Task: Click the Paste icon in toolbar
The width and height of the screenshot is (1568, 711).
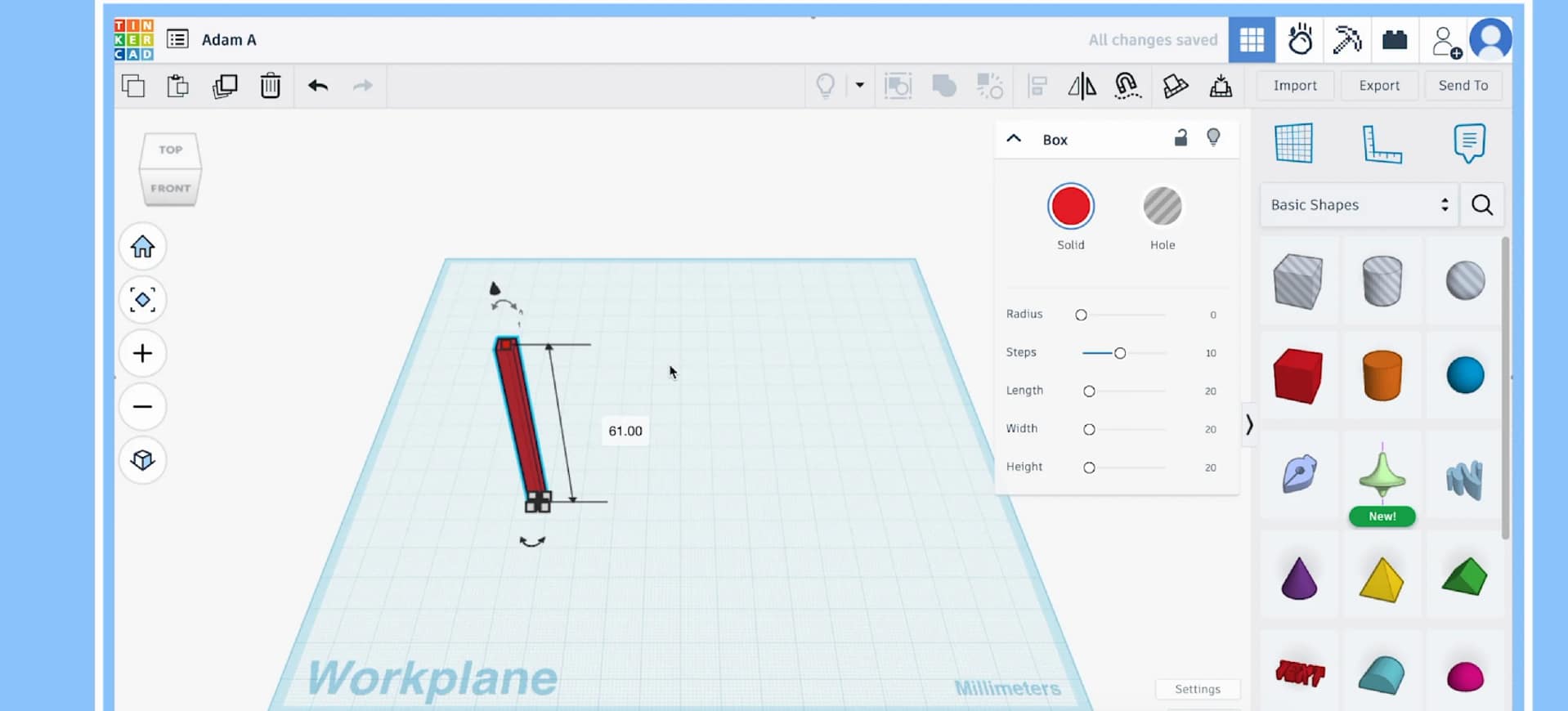Action: pyautogui.click(x=177, y=86)
